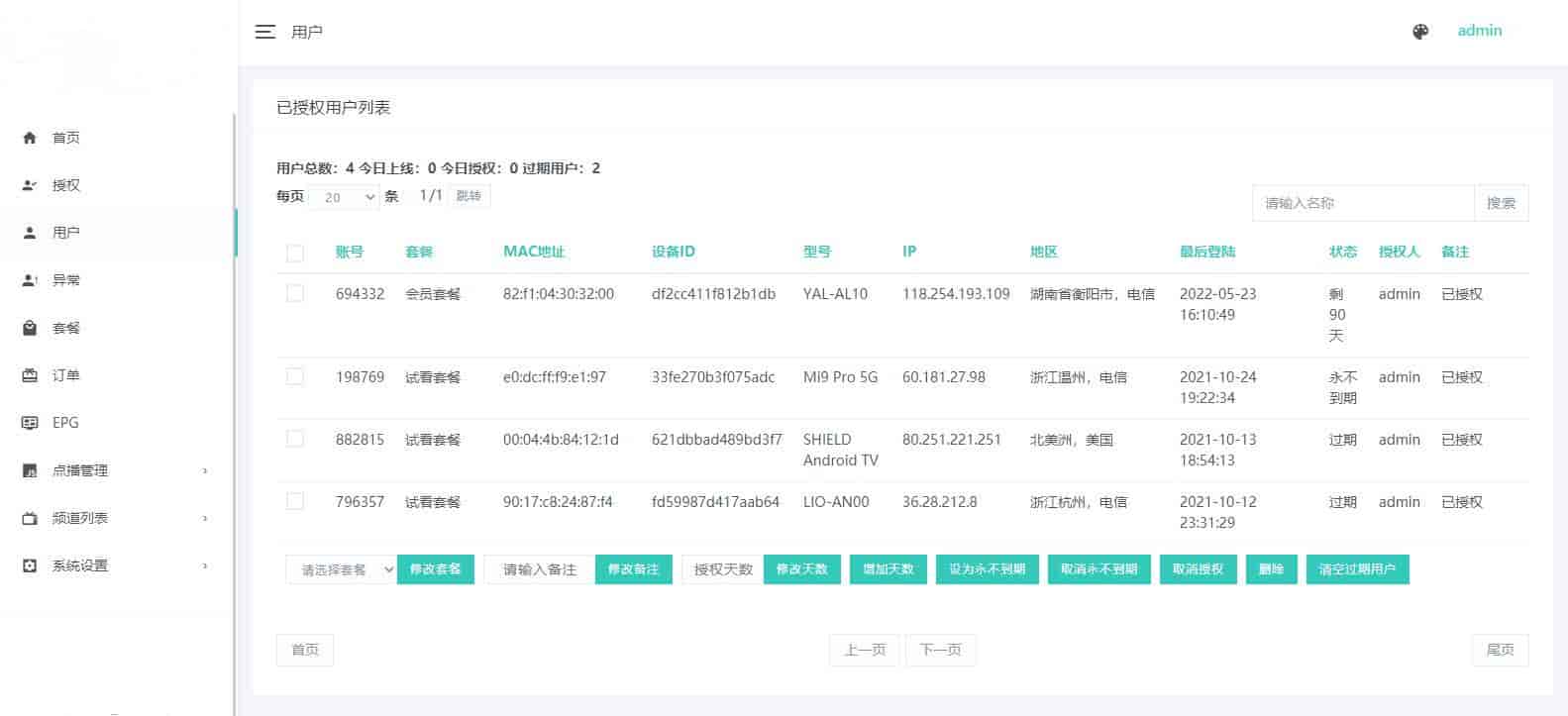Viewport: 1568px width, 716px height.
Task: Click the 异常 sidebar user icon
Action: pos(30,280)
